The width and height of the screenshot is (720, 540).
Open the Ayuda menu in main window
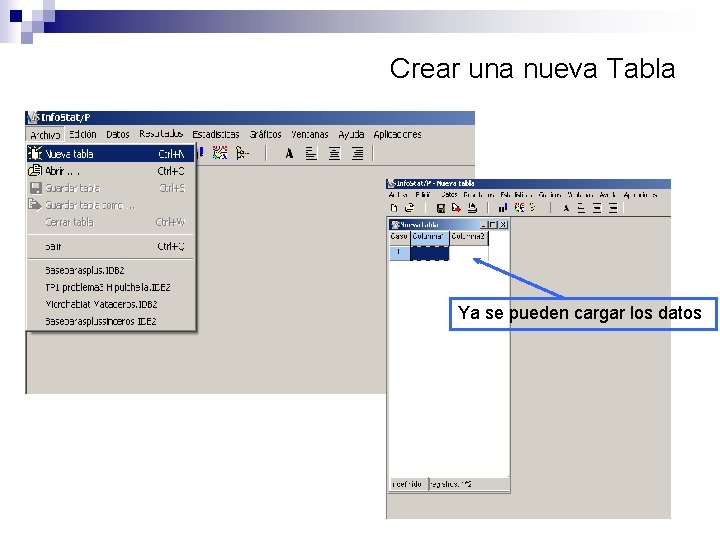pyautogui.click(x=351, y=135)
